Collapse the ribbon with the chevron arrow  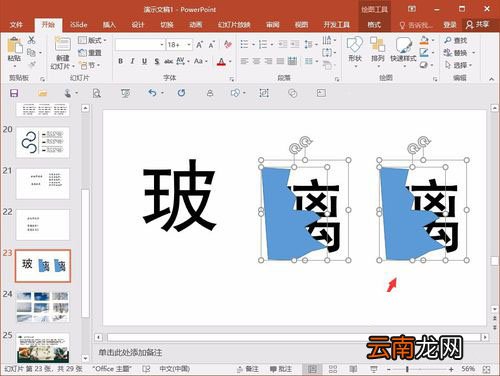coord(491,79)
